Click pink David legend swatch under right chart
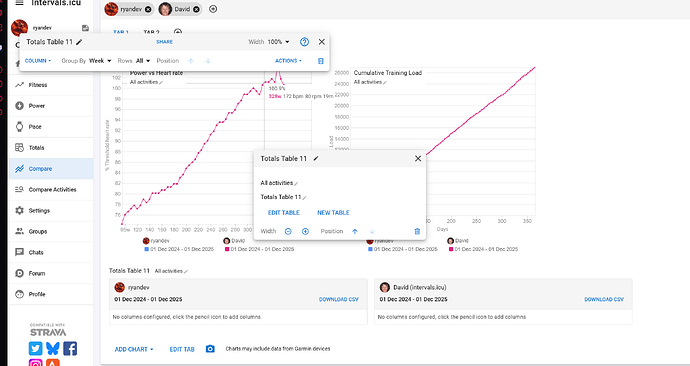Screen dimensions: 690x366 [451, 249]
